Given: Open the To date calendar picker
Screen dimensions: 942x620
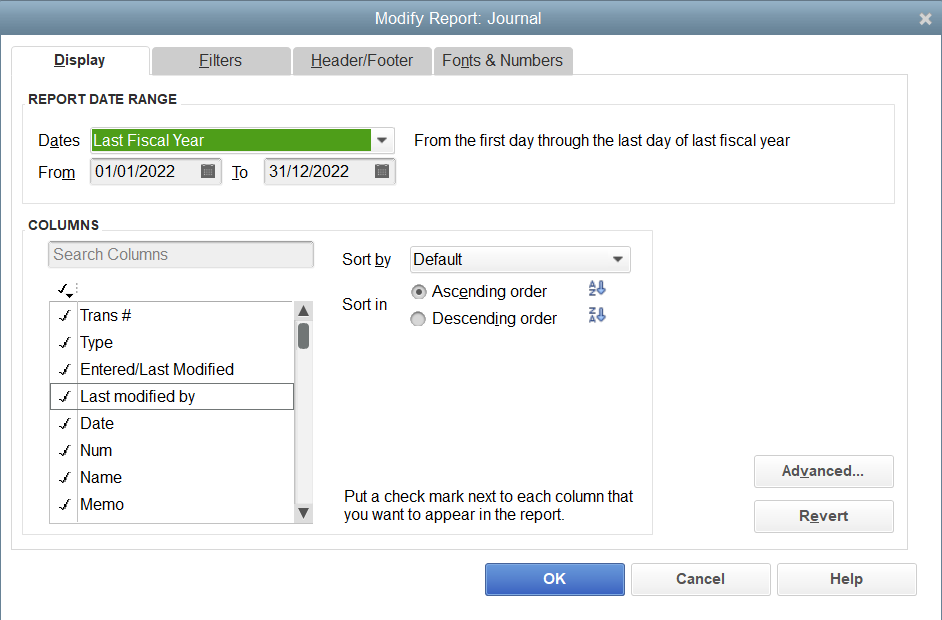Looking at the screenshot, I should (x=381, y=171).
